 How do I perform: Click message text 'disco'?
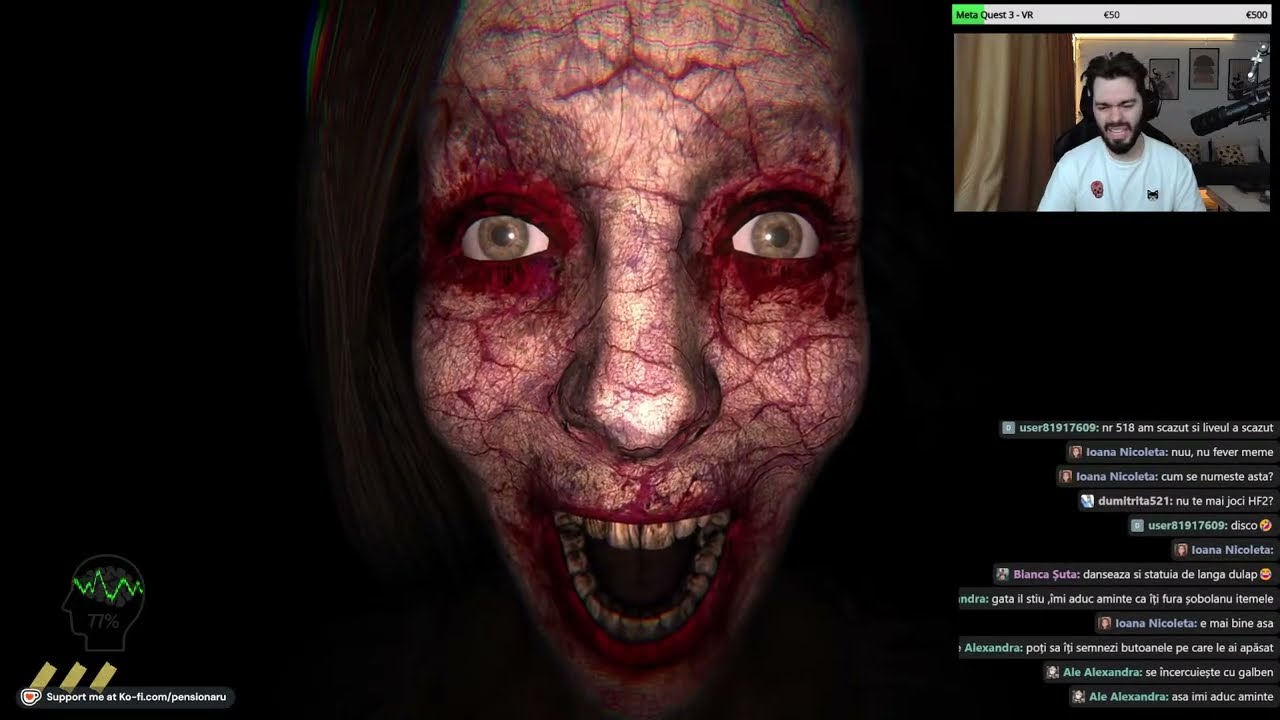pyautogui.click(x=1244, y=526)
